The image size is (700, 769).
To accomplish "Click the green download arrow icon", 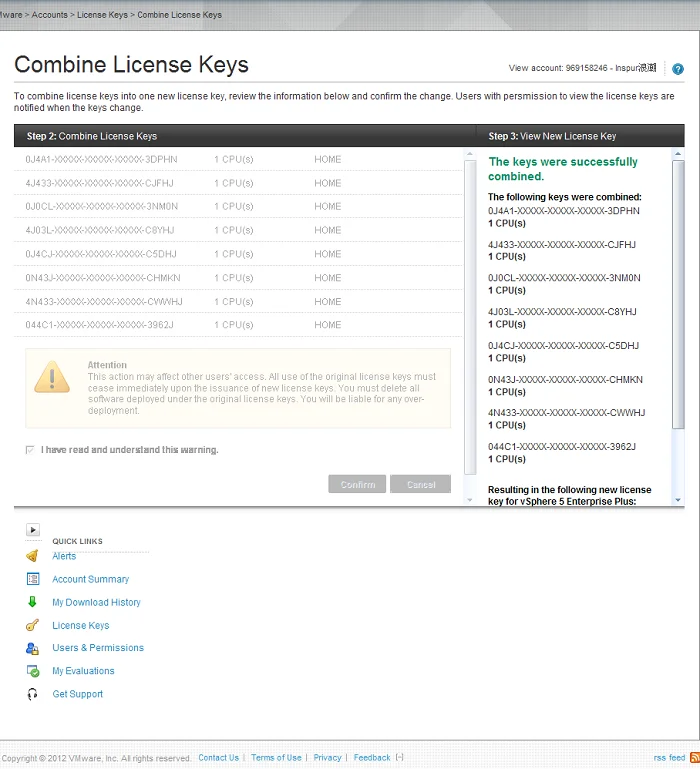I will click(x=32, y=602).
